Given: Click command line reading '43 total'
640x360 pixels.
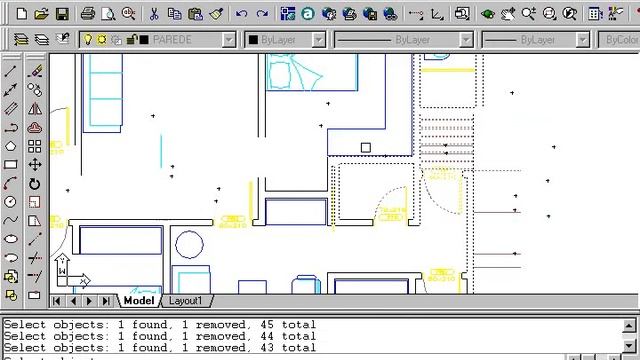Looking at the screenshot, I should [160, 347].
